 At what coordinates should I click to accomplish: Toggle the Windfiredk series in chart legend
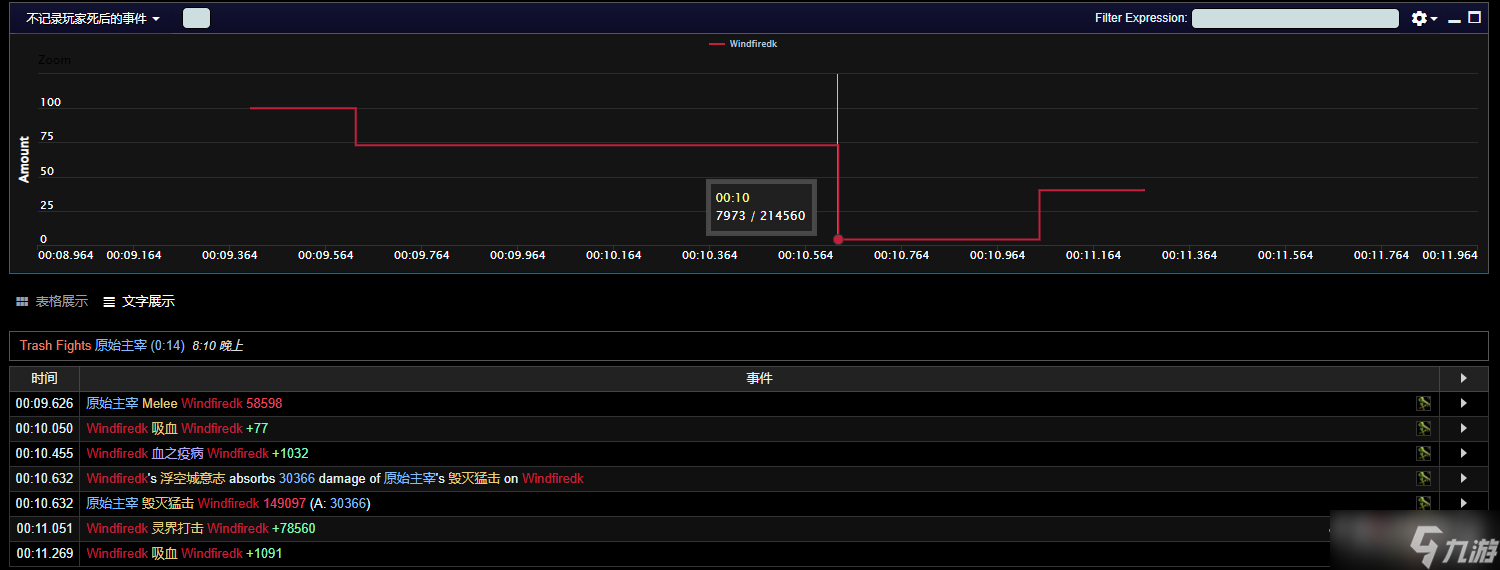tap(743, 44)
